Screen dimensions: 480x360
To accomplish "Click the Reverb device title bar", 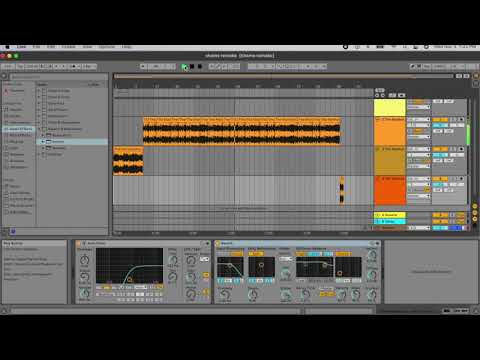I will [297, 243].
